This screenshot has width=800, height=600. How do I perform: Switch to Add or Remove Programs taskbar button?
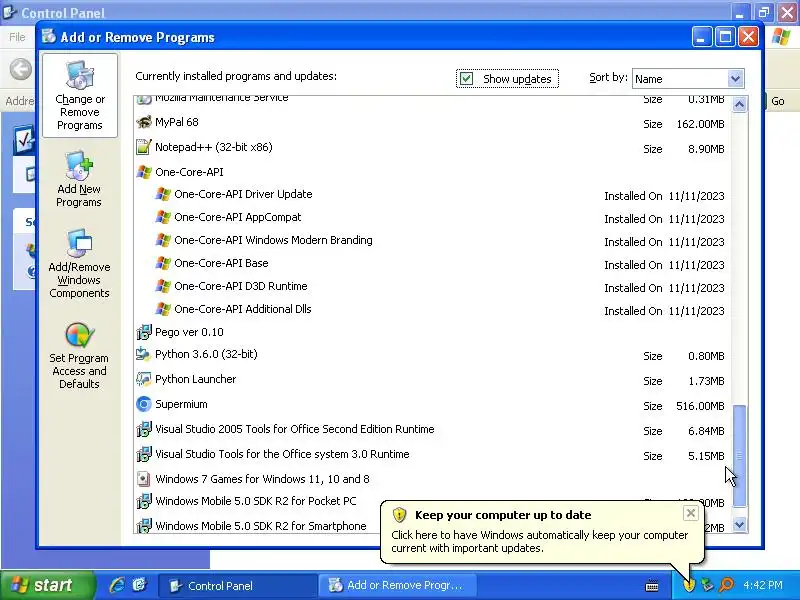tap(397, 585)
